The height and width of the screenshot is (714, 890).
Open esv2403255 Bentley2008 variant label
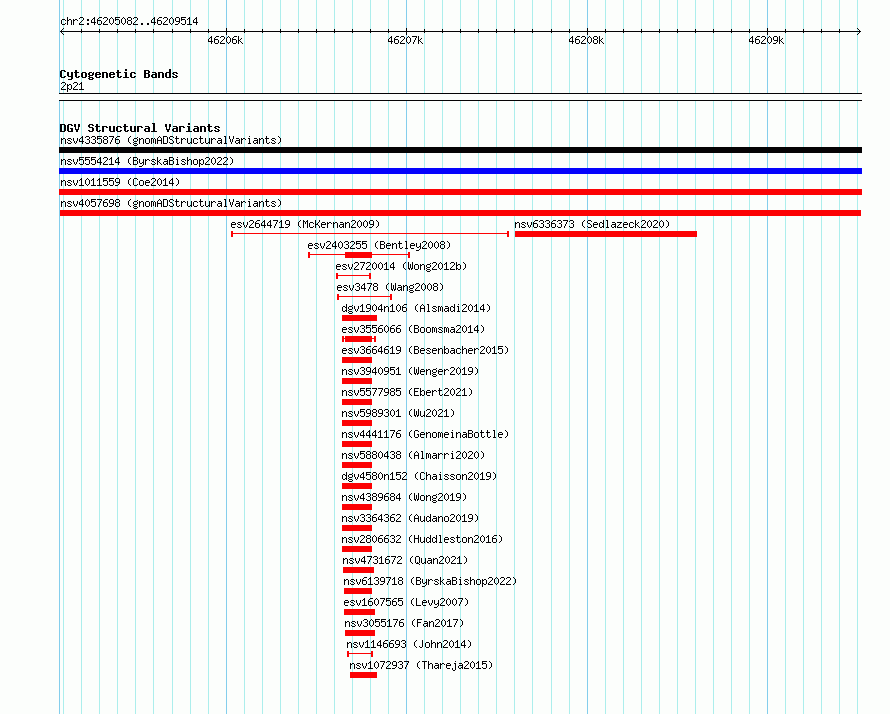point(379,245)
